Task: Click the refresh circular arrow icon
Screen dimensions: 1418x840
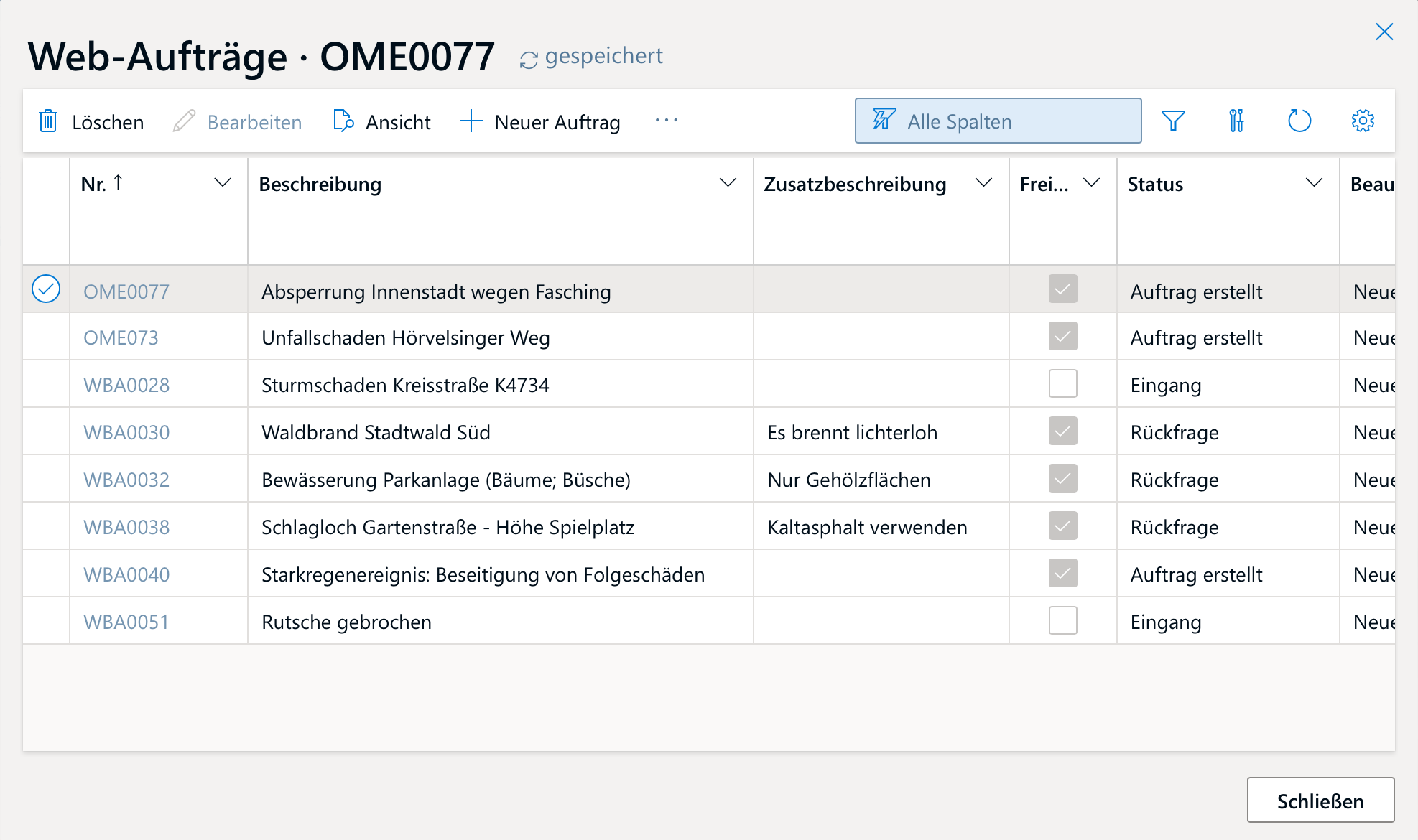Action: click(x=1299, y=121)
